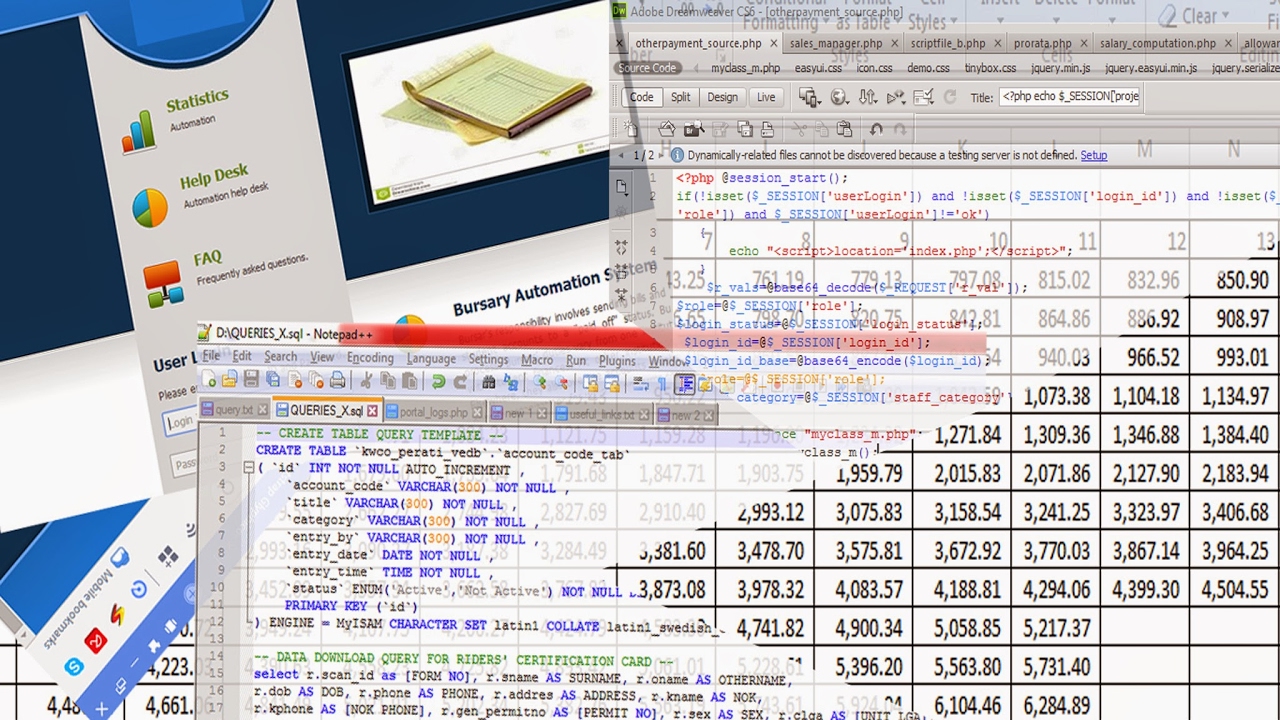Open the Encoding menu in Notepad++
The height and width of the screenshot is (720, 1280).
click(370, 358)
